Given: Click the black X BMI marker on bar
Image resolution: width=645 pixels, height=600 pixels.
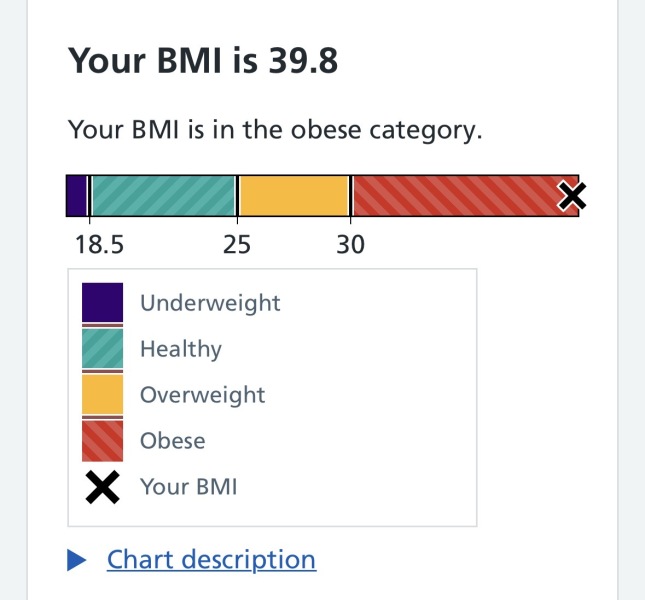Looking at the screenshot, I should tap(571, 196).
